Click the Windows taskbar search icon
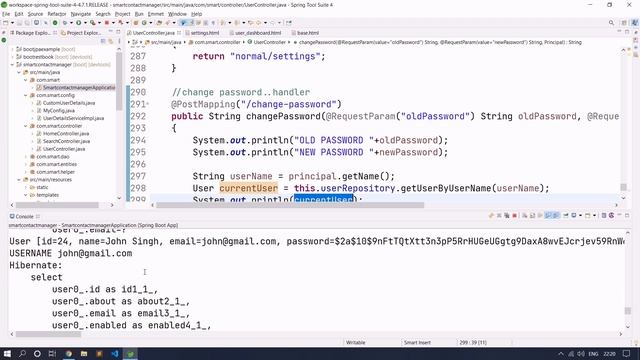The width and height of the screenshot is (640, 360). [22, 353]
